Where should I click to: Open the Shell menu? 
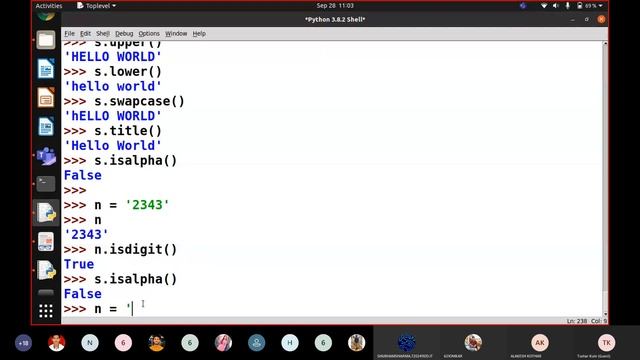pos(102,33)
